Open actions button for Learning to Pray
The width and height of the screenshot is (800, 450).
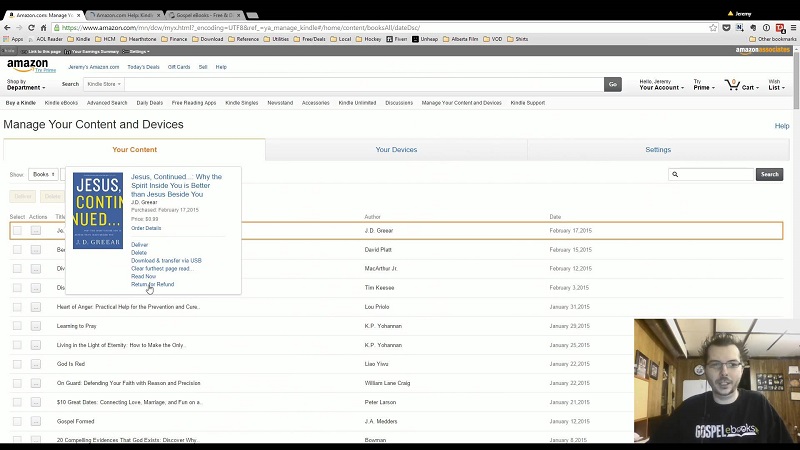pyautogui.click(x=35, y=326)
